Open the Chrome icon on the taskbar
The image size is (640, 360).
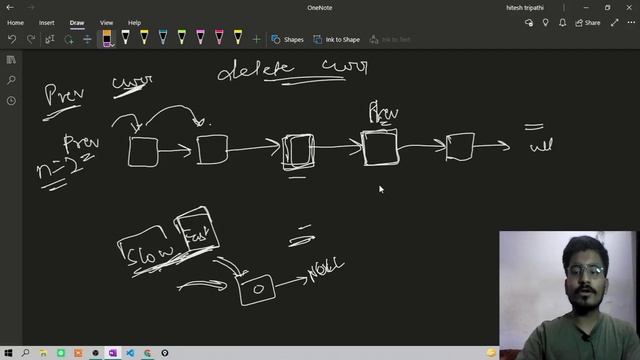[x=148, y=353]
